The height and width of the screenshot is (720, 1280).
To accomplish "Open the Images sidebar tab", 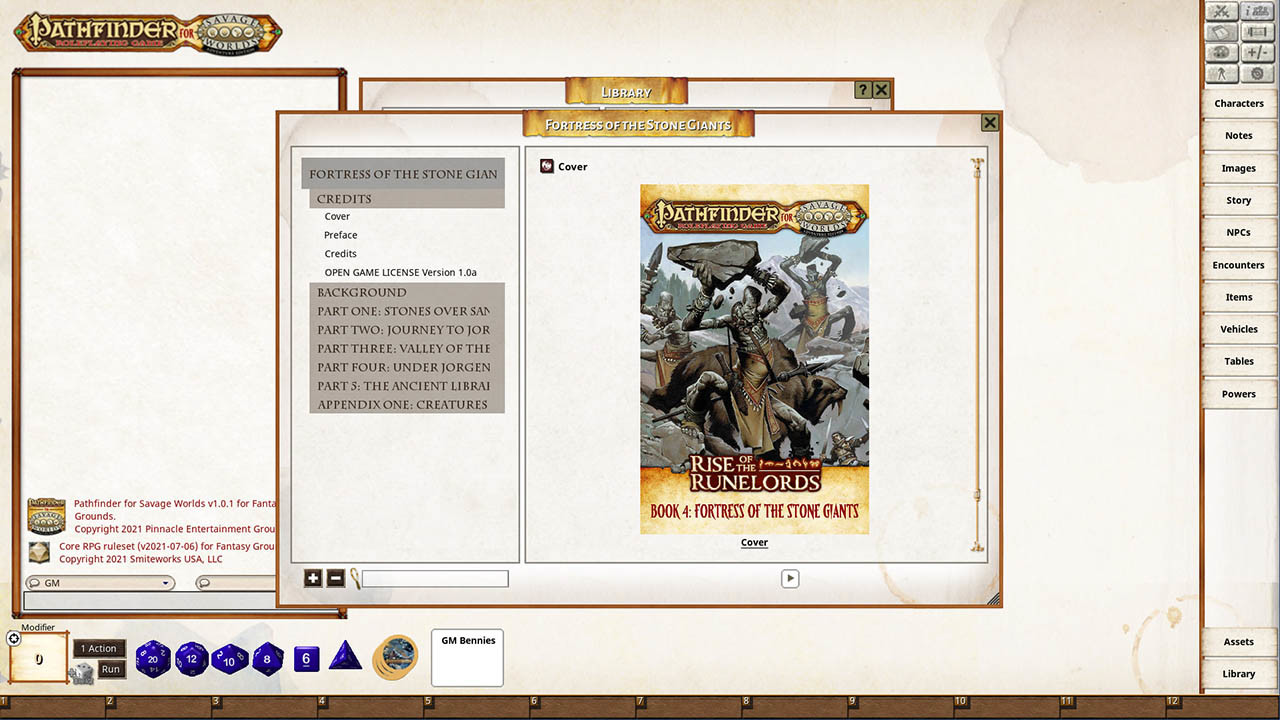I will (x=1239, y=168).
